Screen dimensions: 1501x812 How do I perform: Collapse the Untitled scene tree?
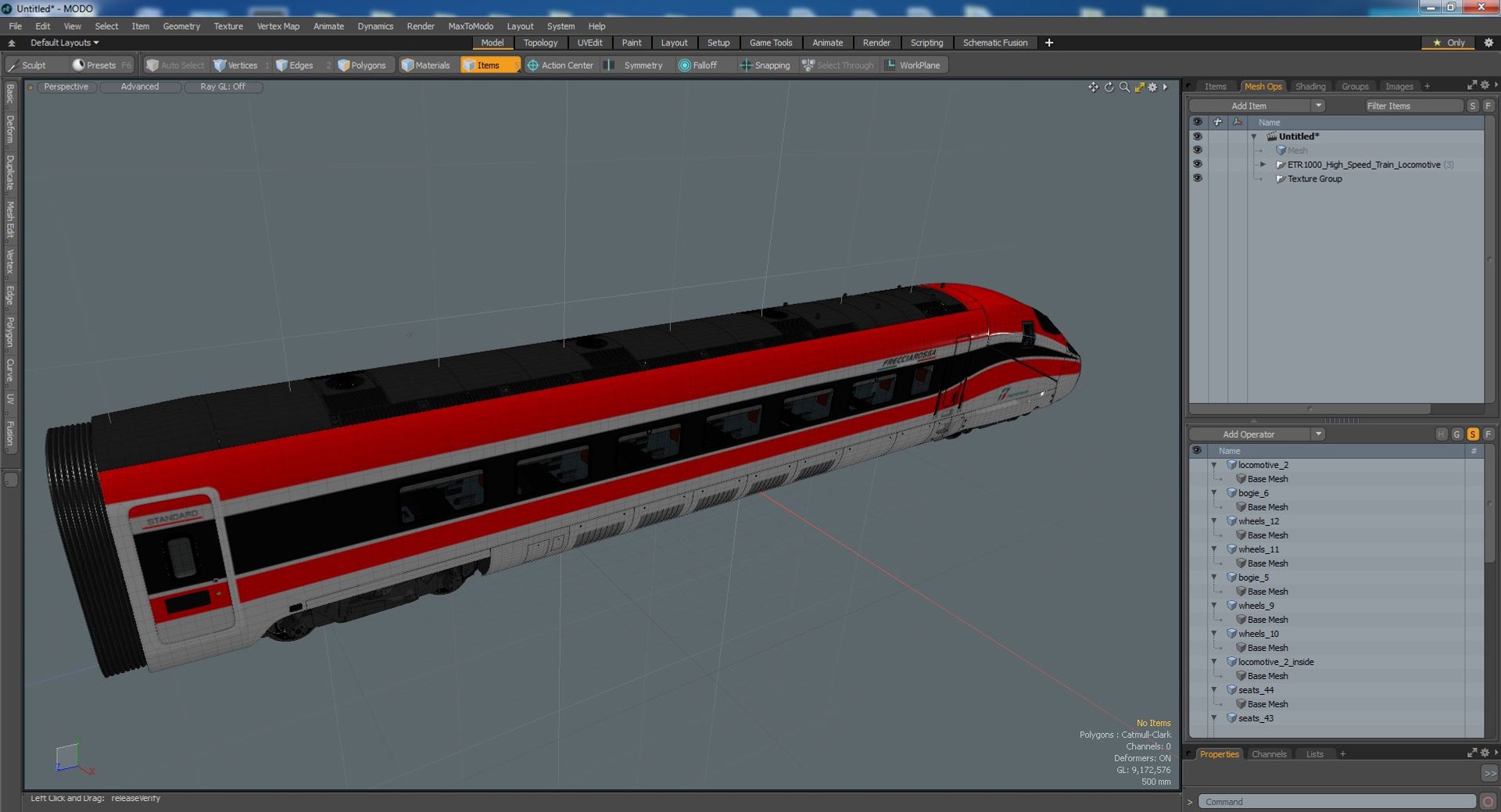1254,137
